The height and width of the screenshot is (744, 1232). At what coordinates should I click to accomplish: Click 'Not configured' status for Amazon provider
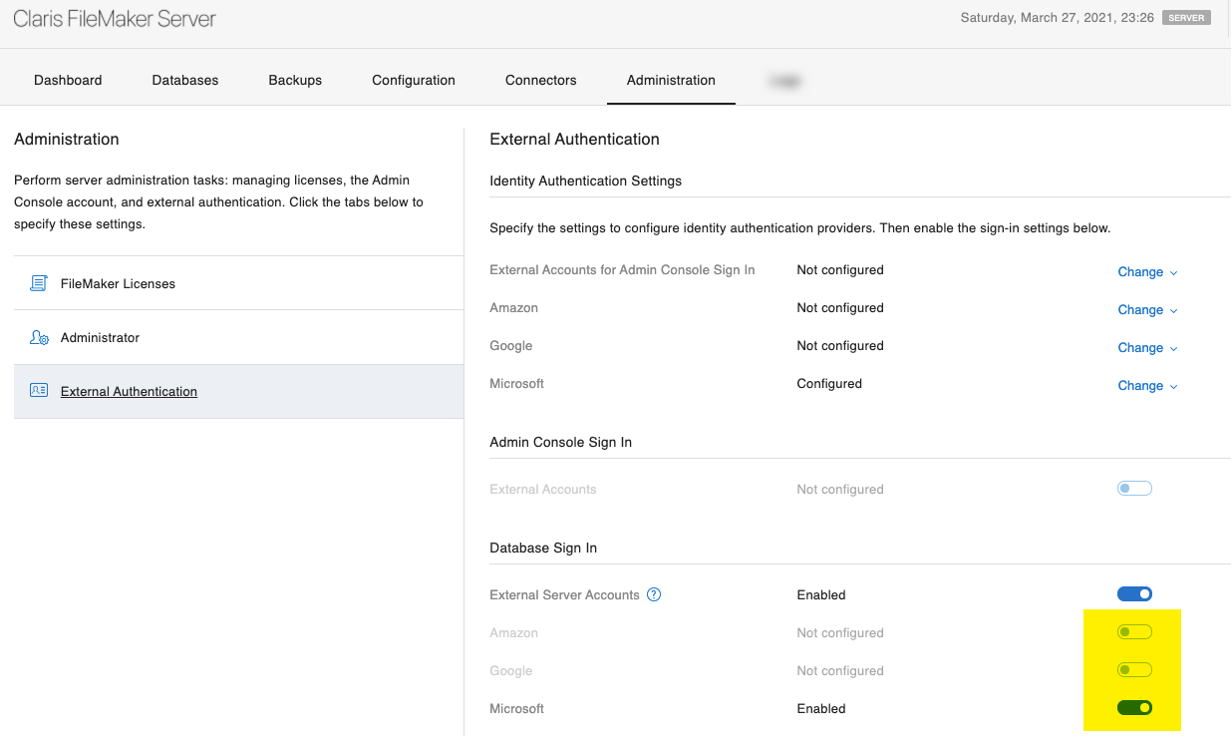point(840,308)
